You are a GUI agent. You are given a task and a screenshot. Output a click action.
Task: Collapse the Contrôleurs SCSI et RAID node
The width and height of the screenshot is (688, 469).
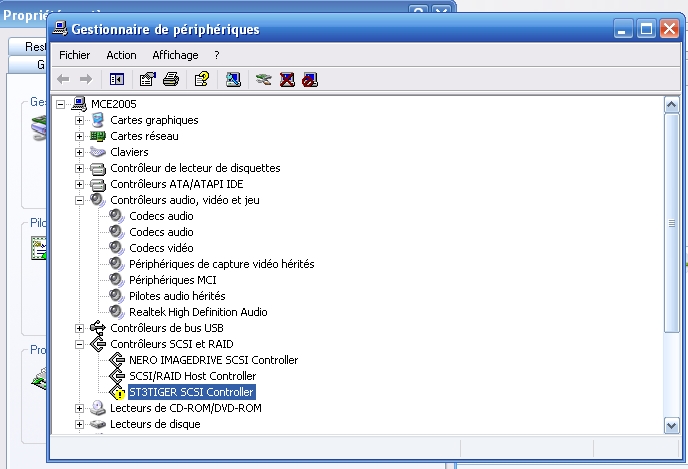coord(79,344)
